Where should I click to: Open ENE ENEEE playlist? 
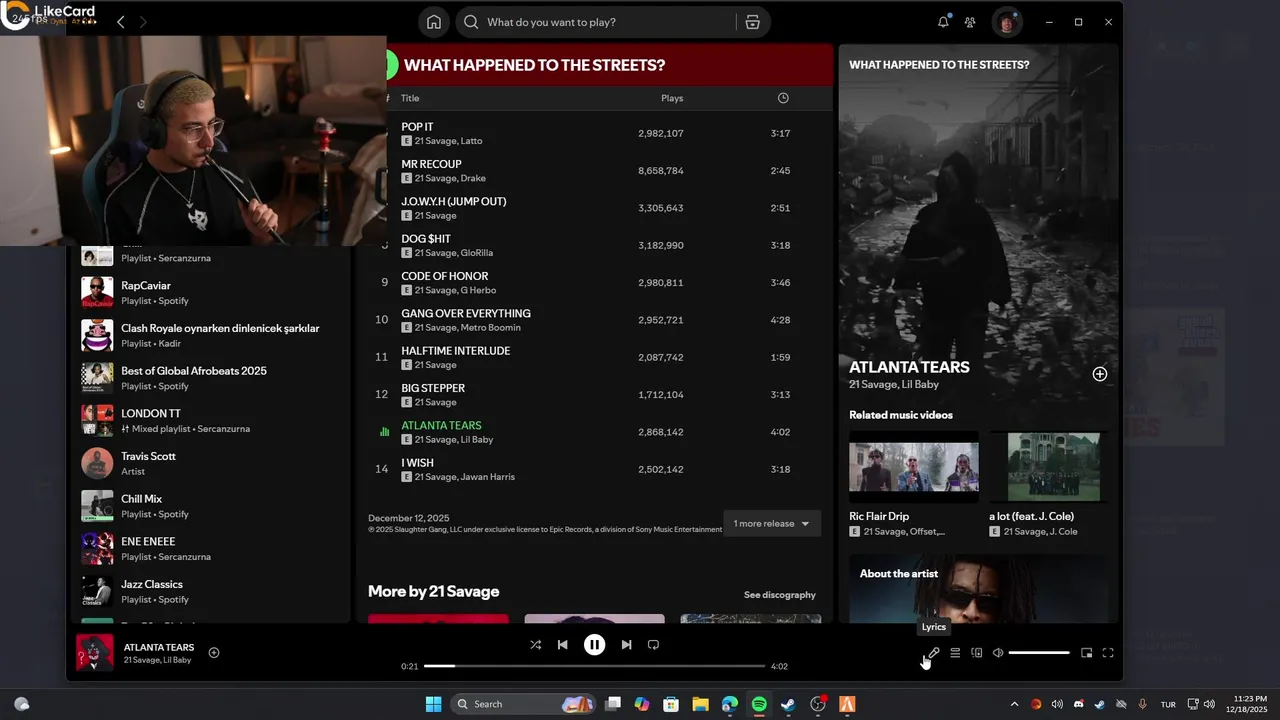[210, 548]
